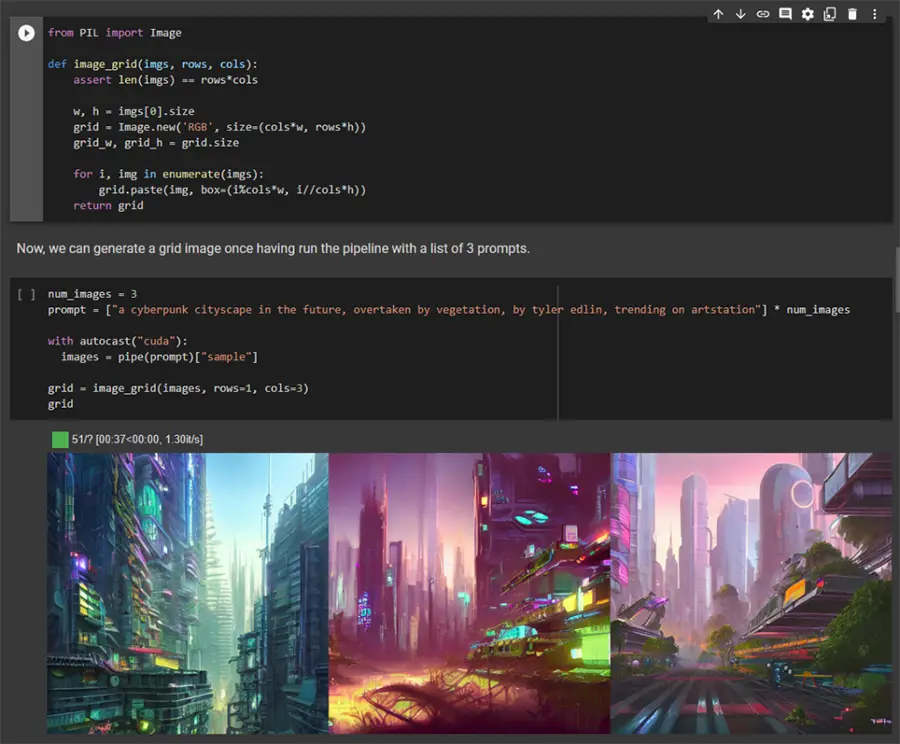Add a comment to the cell
The height and width of the screenshot is (744, 900).
click(785, 14)
